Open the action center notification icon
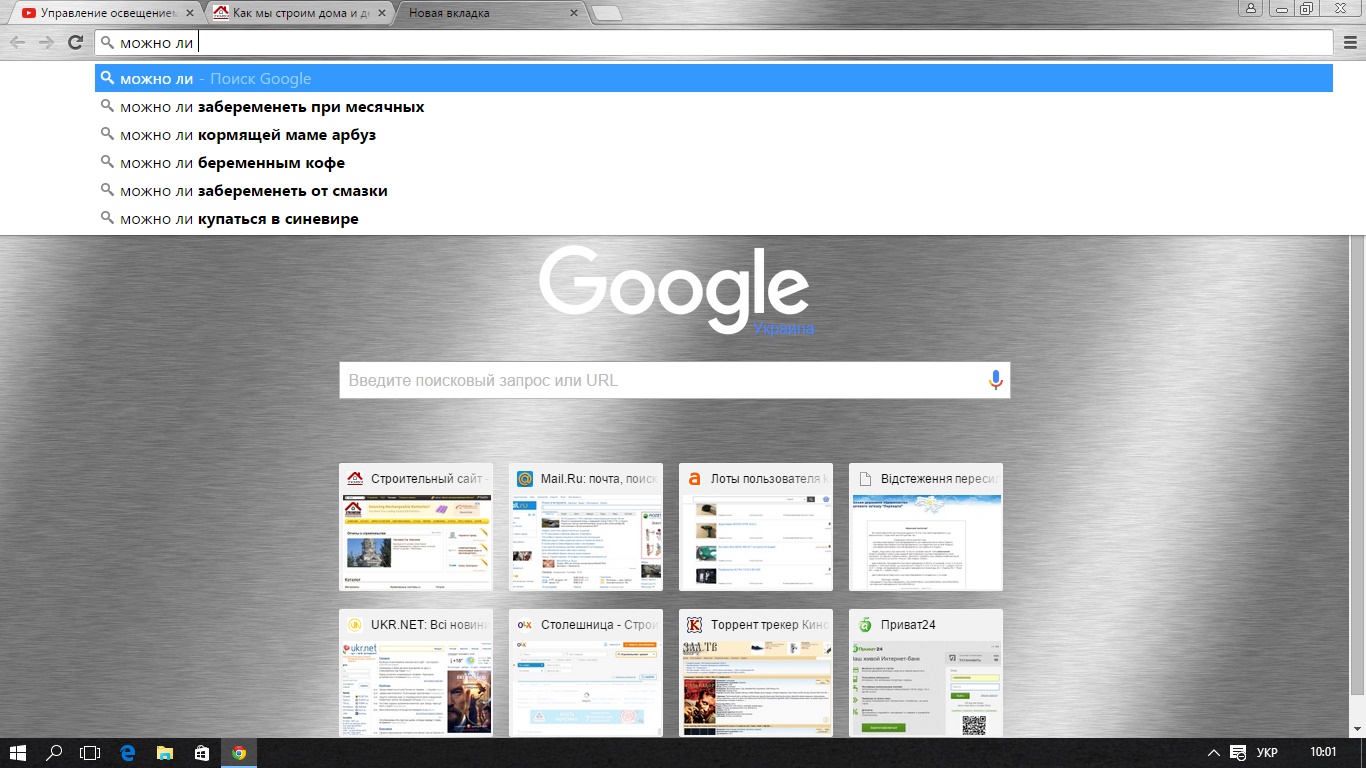This screenshot has width=1366, height=768. (x=1237, y=752)
